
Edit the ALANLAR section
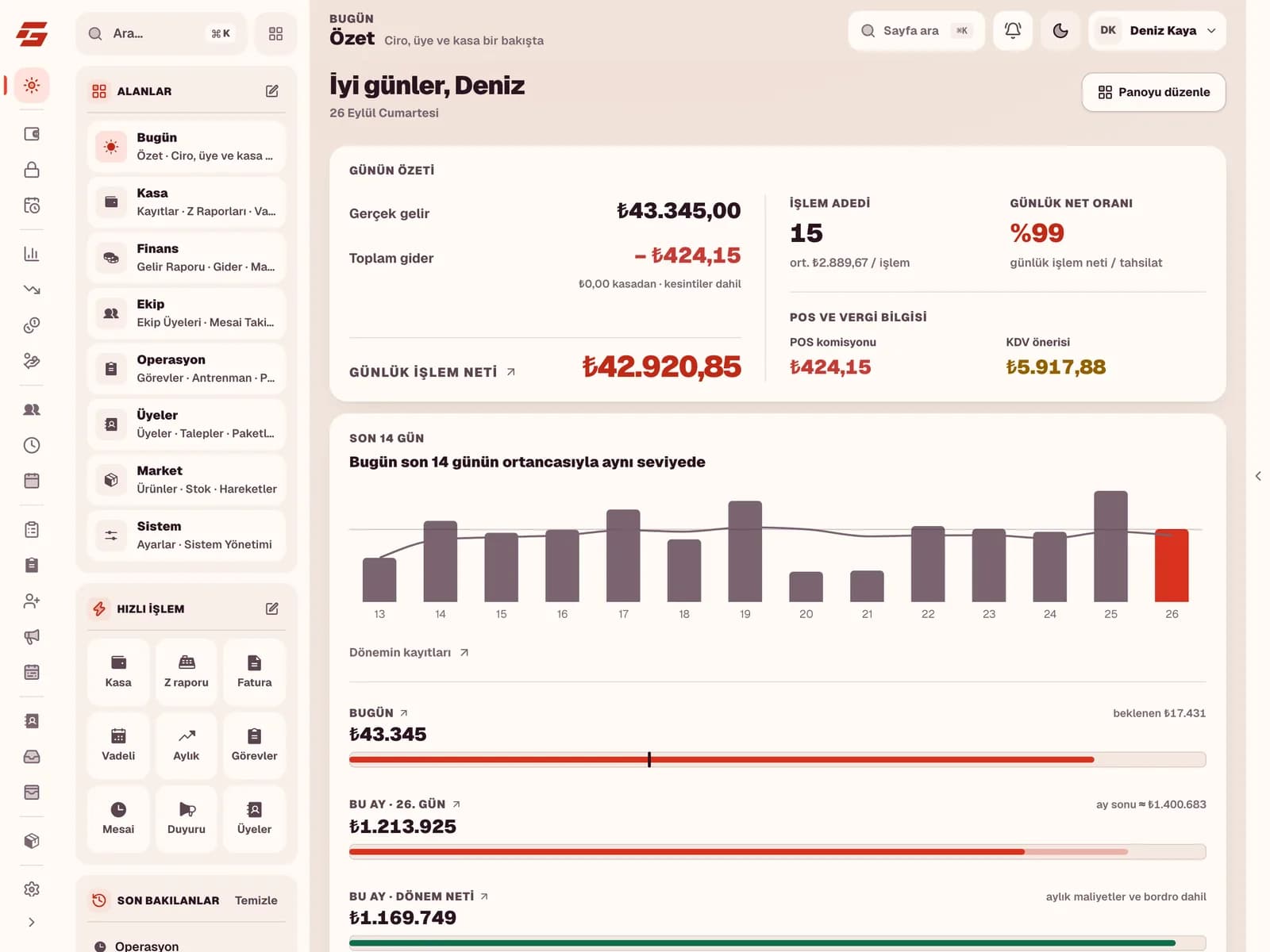click(x=271, y=91)
